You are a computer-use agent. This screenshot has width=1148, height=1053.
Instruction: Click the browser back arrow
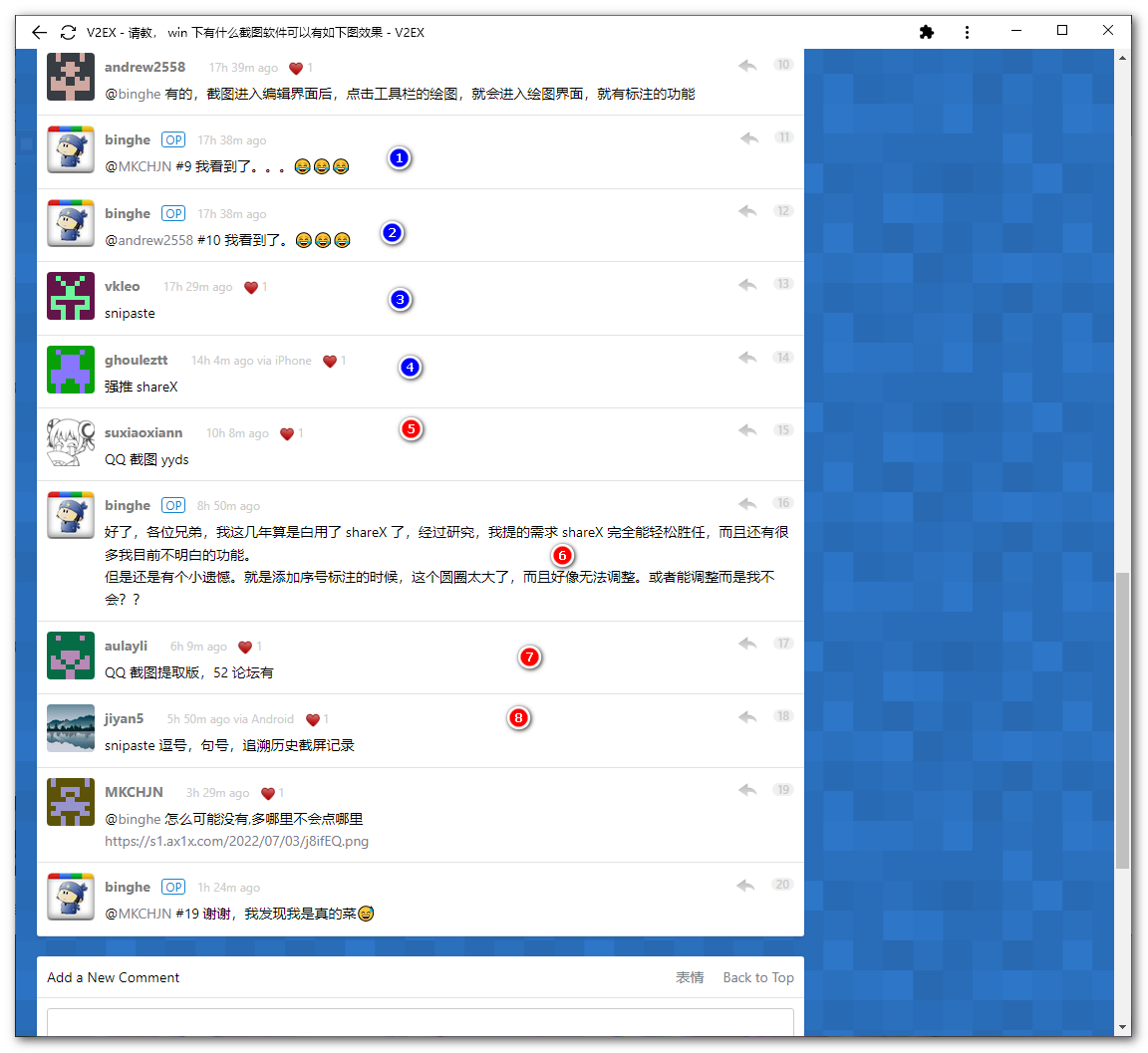pyautogui.click(x=39, y=32)
